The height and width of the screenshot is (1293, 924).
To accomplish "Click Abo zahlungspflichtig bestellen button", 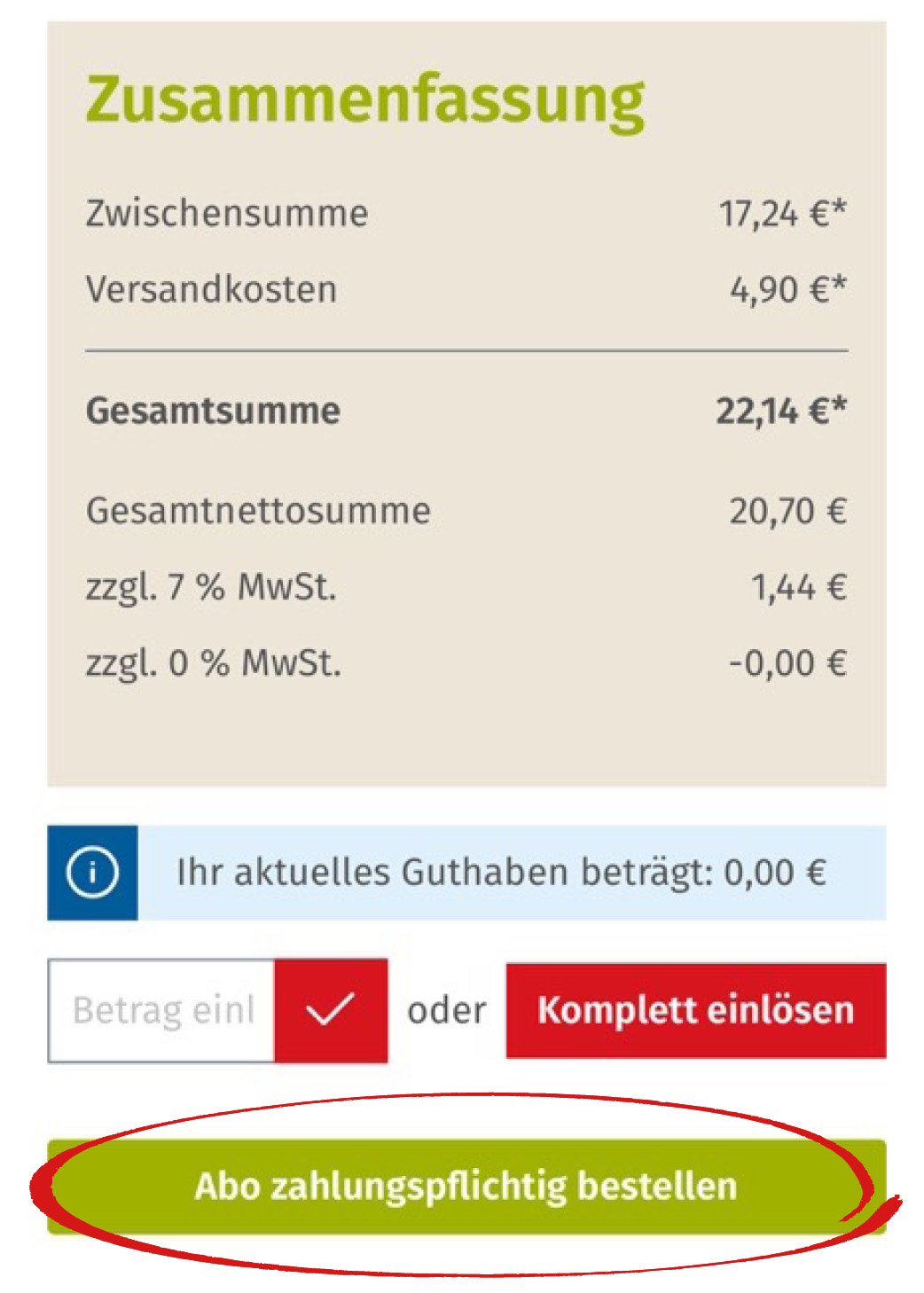I will [466, 1186].
